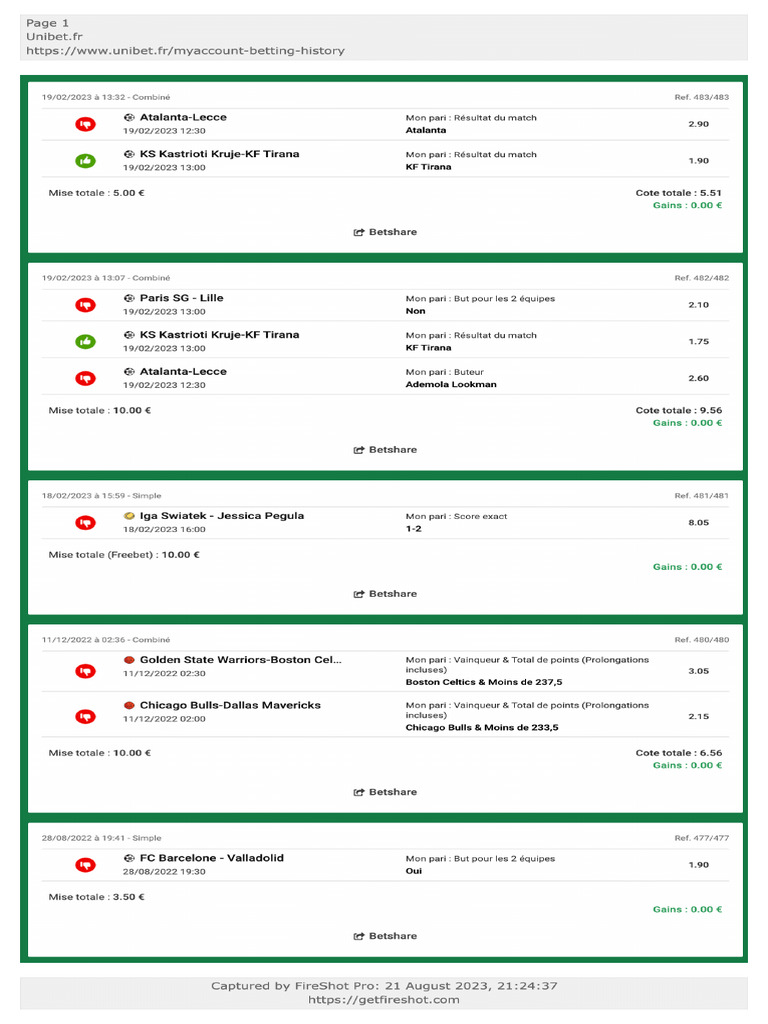This screenshot has height=1024, width=768.
Task: Click the thumbs-down icon for FC Barcelone - Valladolid
Action: pos(86,865)
